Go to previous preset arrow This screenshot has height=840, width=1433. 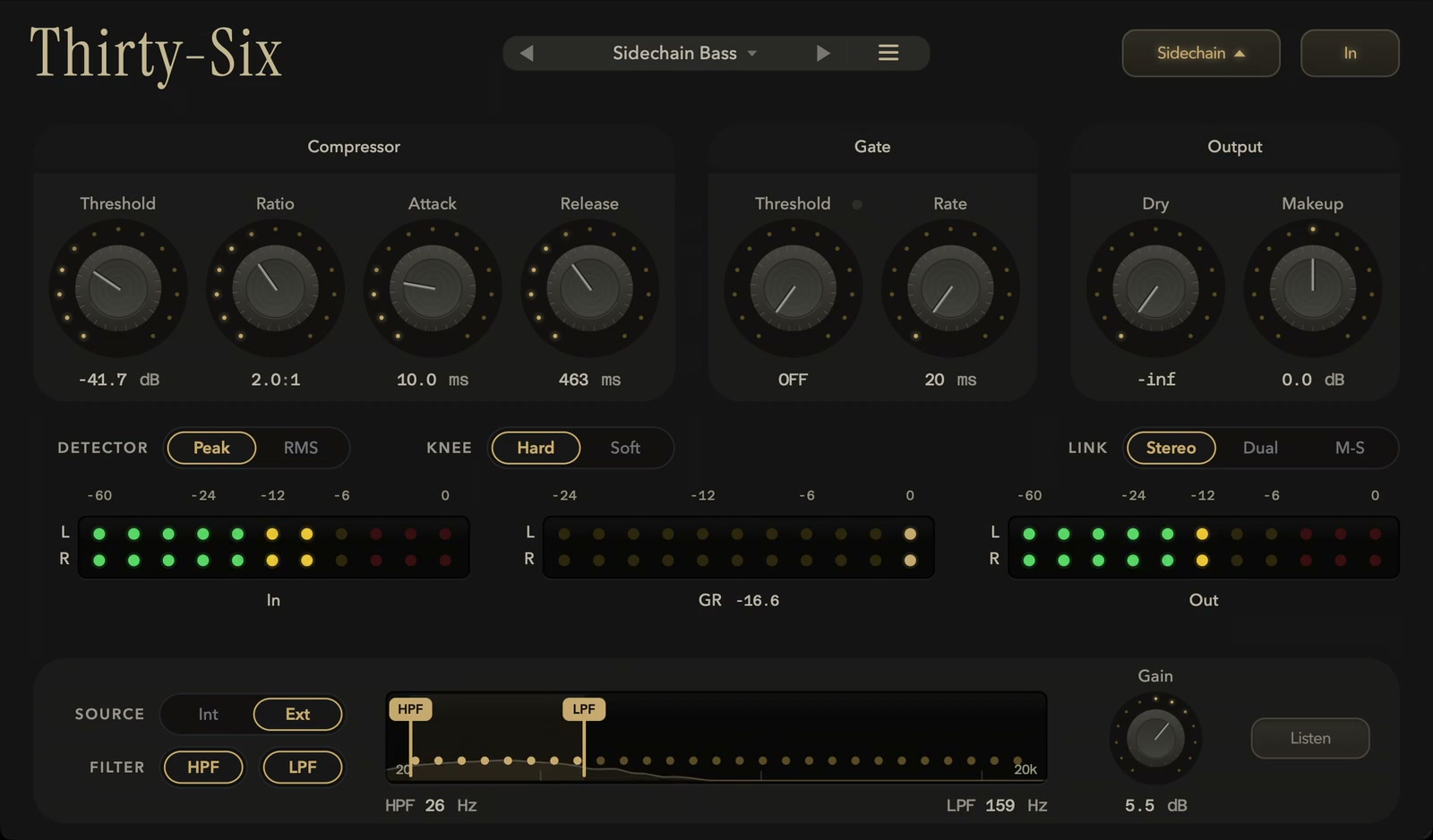(x=527, y=54)
